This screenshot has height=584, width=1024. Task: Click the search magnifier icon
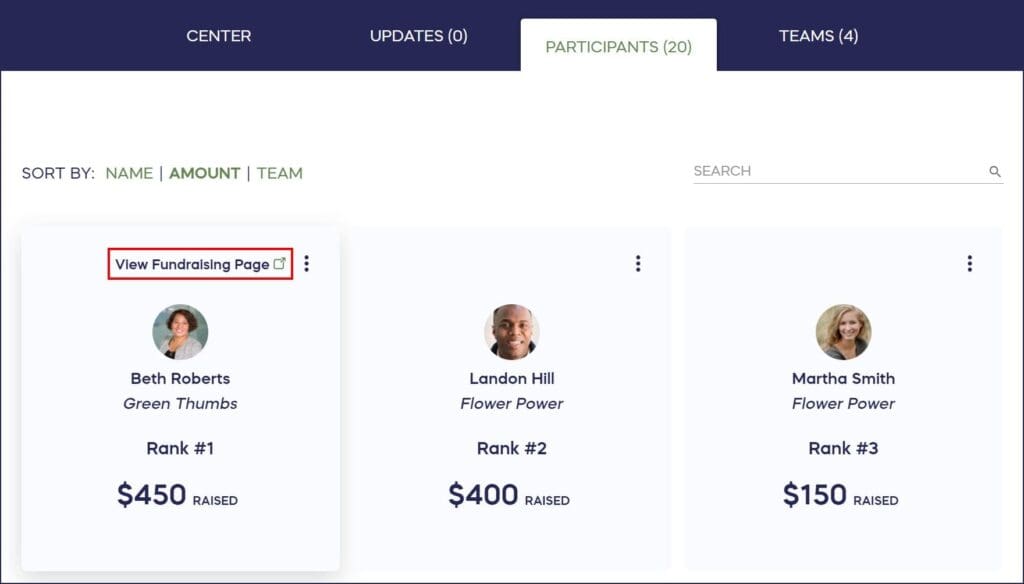995,172
